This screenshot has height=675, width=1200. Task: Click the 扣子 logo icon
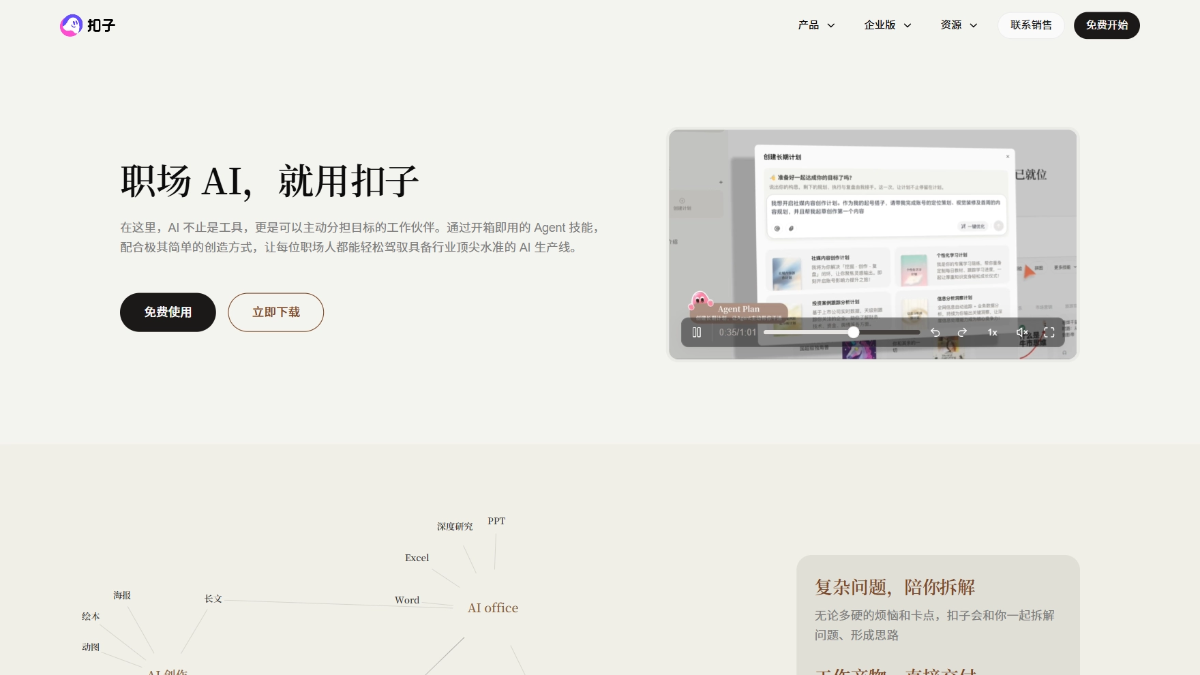pos(71,25)
